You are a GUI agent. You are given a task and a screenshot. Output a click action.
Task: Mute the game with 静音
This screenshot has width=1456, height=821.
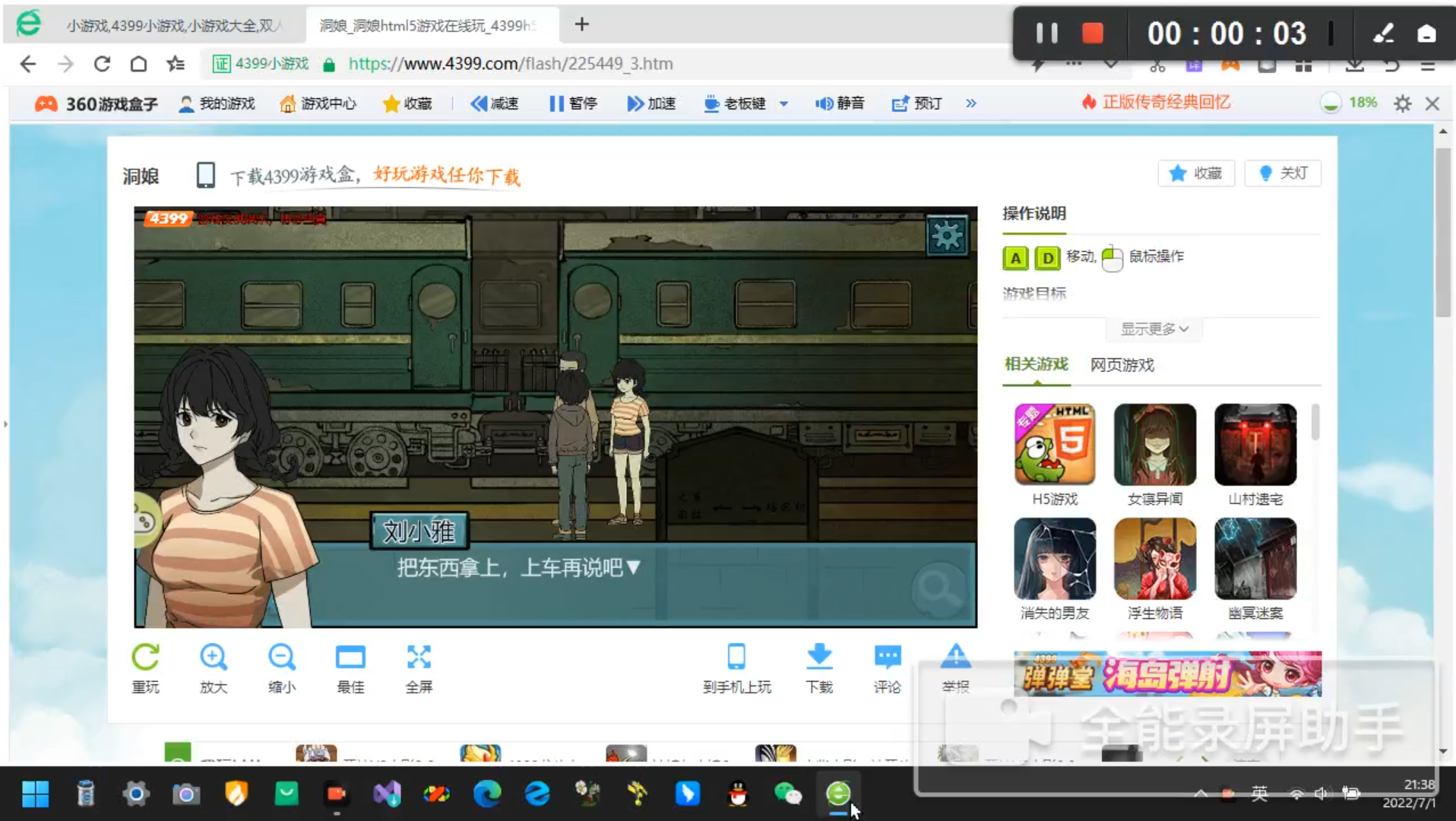pos(840,103)
